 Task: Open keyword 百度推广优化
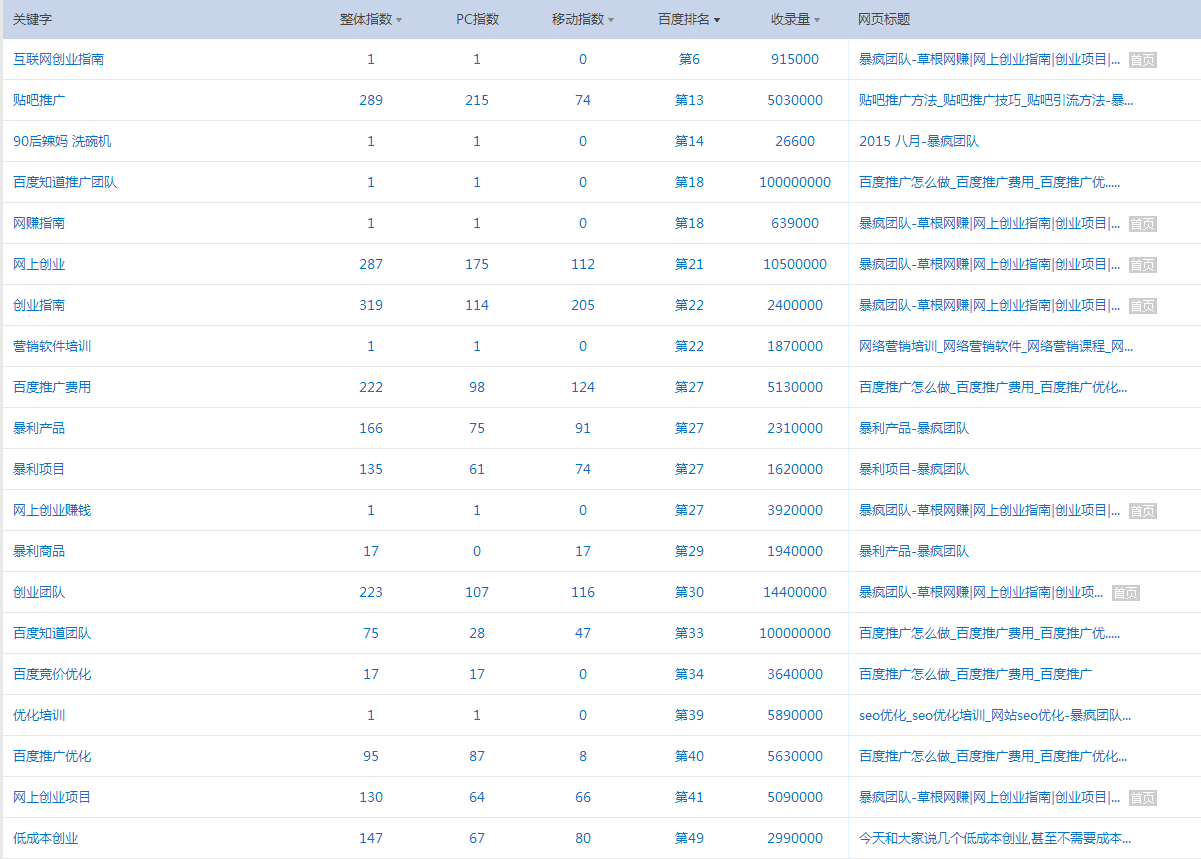point(52,756)
